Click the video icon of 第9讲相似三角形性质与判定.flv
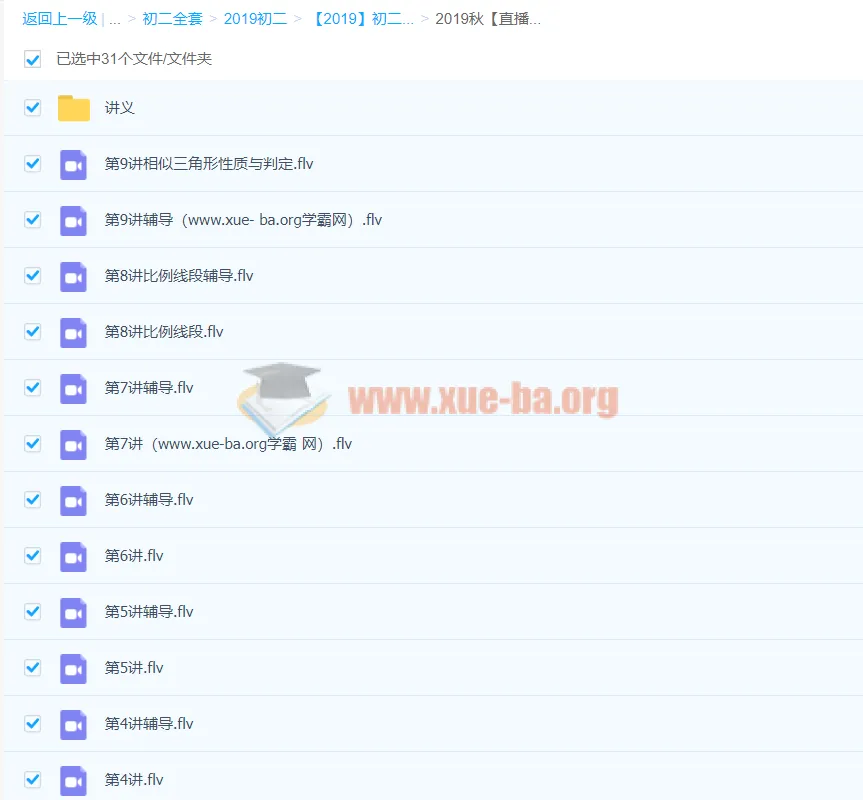The width and height of the screenshot is (863, 800). 73,164
